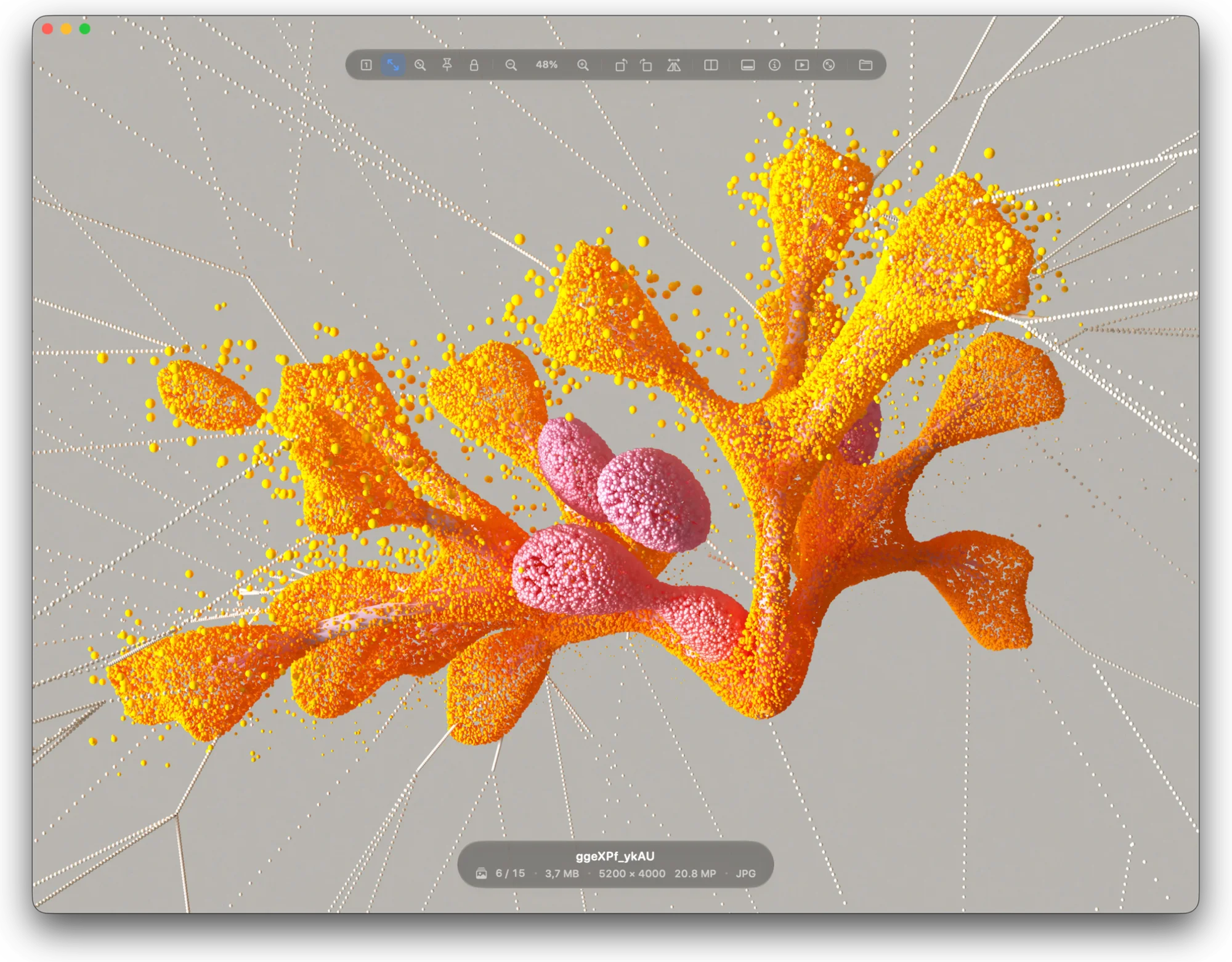Click the magnifier zoom-to-fill icon
1232x962 pixels.
(x=420, y=65)
